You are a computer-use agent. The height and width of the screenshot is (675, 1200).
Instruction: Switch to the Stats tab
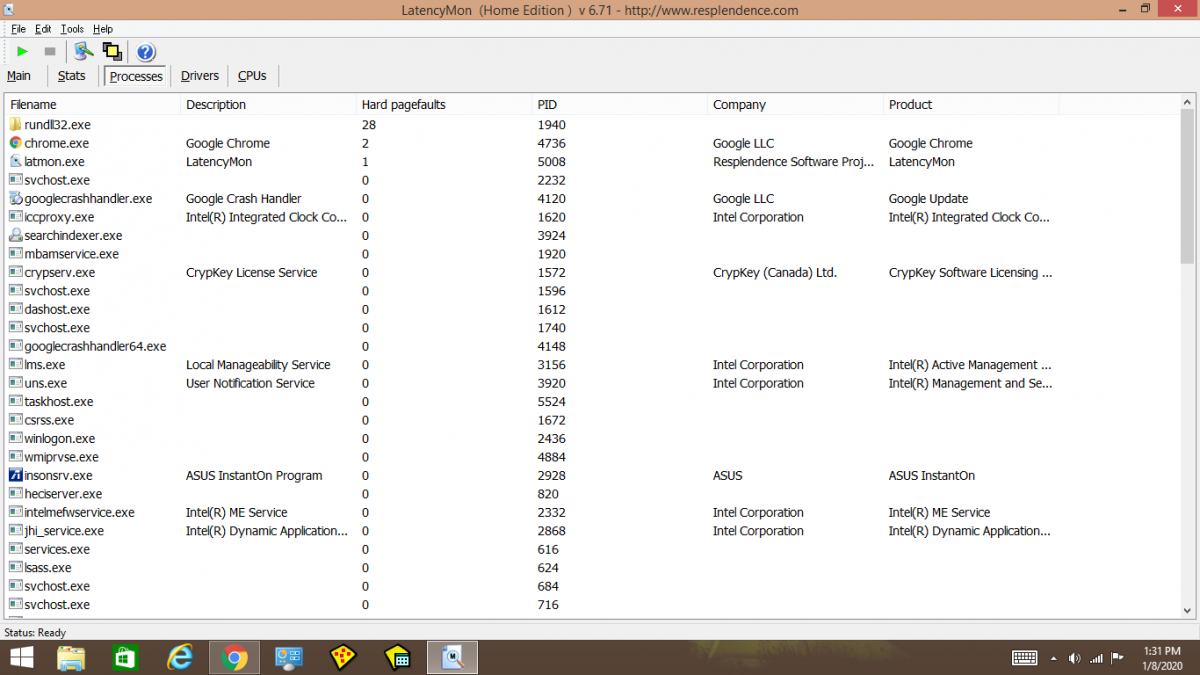pyautogui.click(x=72, y=76)
